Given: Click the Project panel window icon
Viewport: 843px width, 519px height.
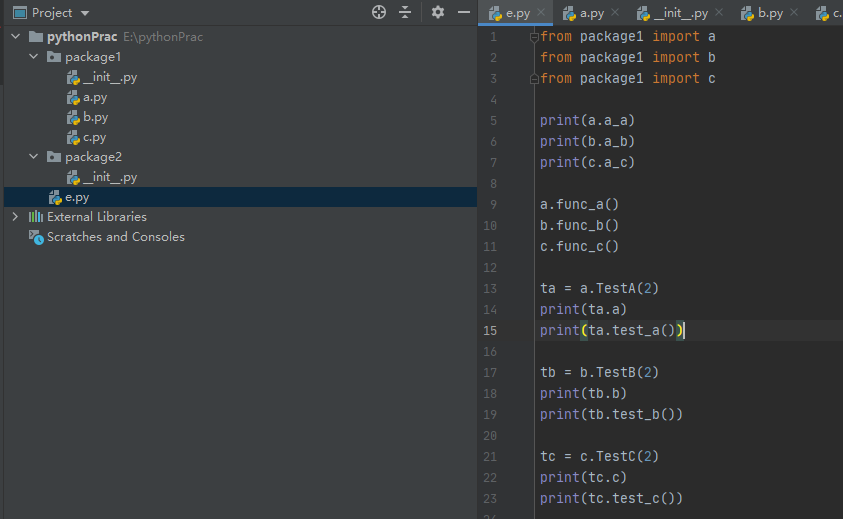Looking at the screenshot, I should [x=20, y=12].
